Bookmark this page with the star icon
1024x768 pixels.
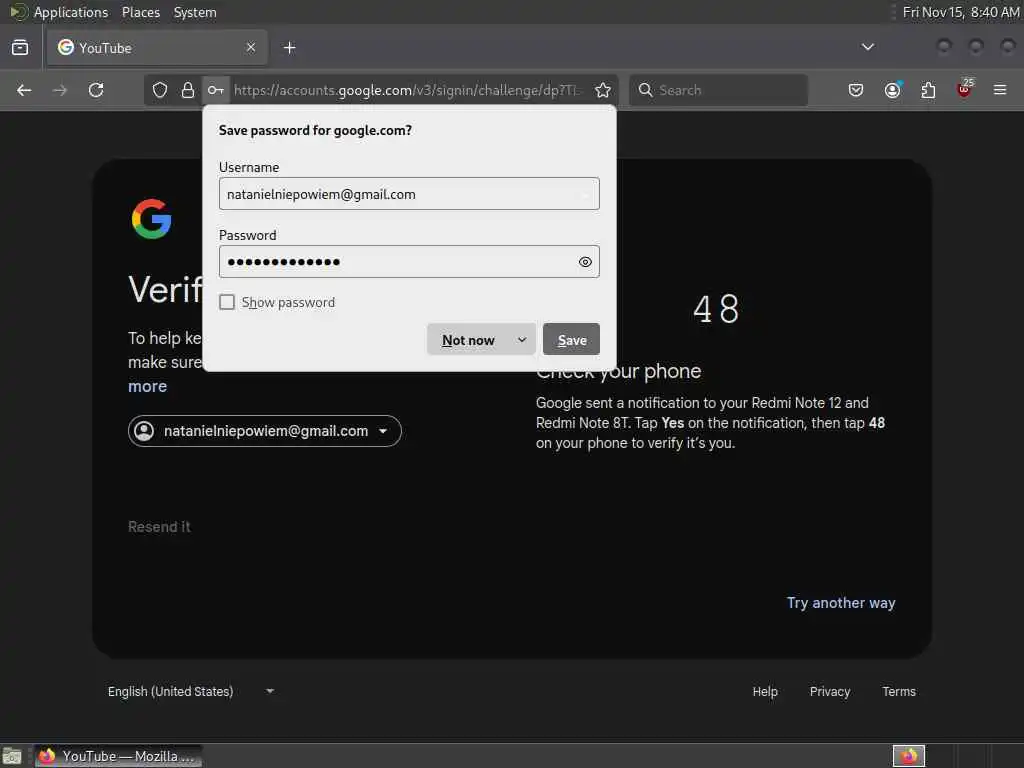coord(603,90)
